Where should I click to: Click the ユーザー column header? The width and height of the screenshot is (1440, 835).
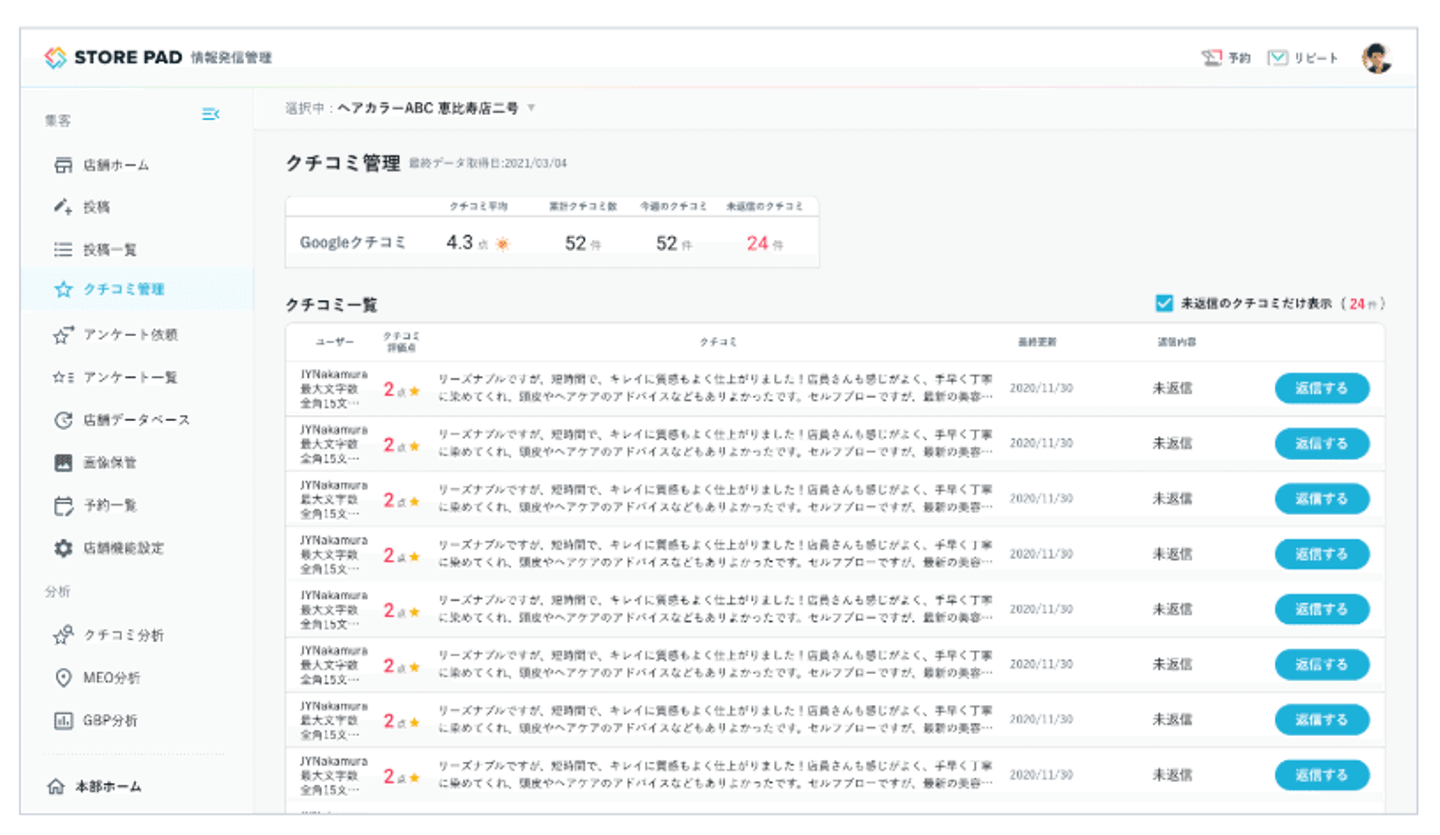pos(335,342)
